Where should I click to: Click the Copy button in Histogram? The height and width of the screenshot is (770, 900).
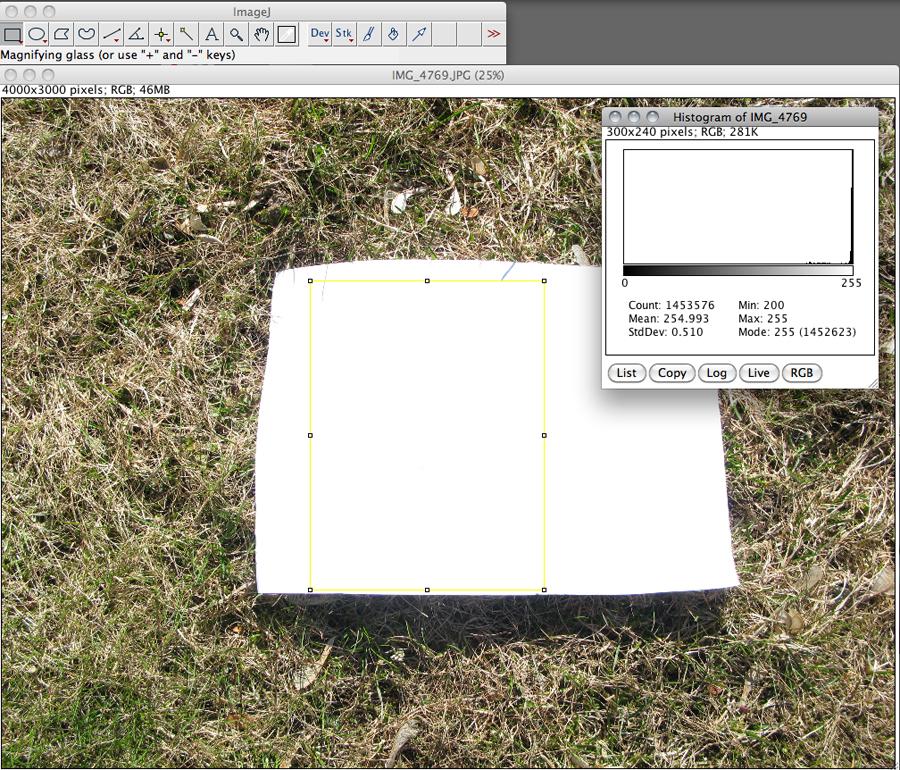[672, 373]
